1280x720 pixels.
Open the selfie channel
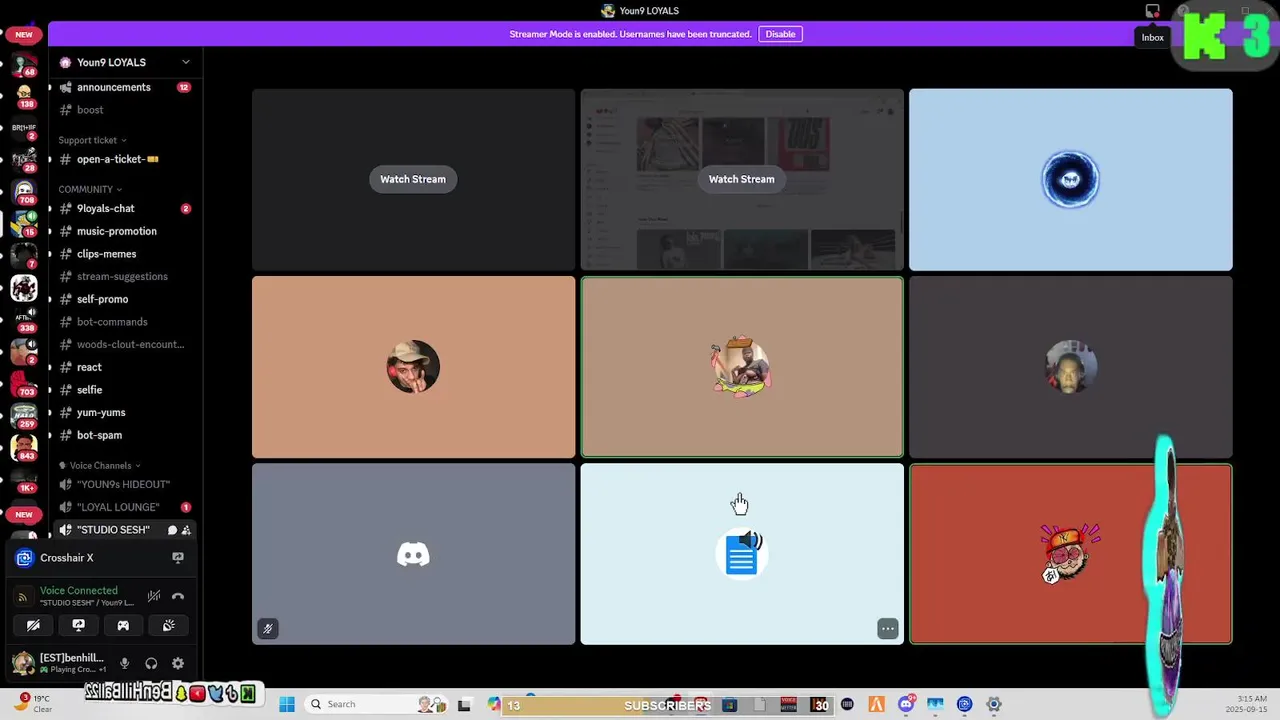click(x=124, y=390)
